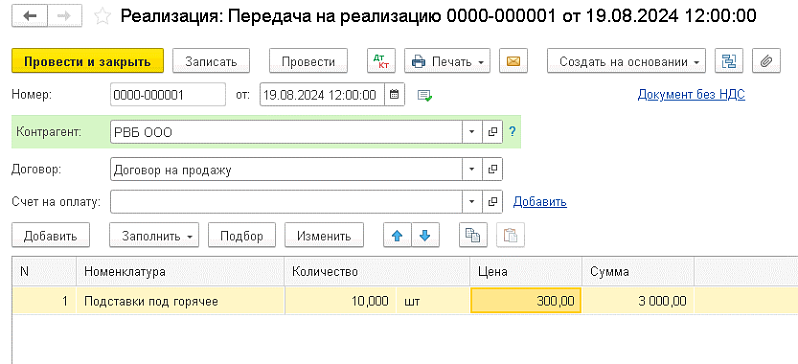This screenshot has height=364, width=798.
Task: Select the Подставки под горячее cell
Action: click(x=180, y=301)
